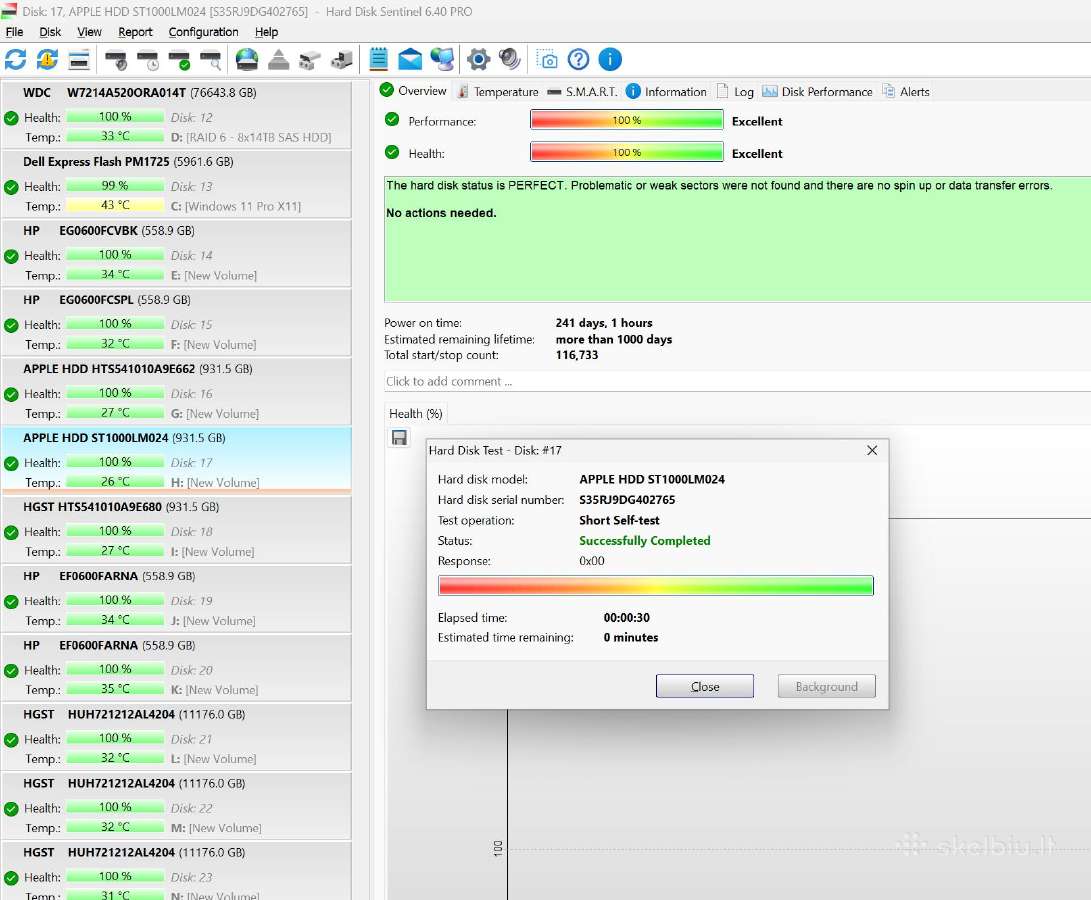
Task: Open the blue notepad report icon
Action: 379,60
